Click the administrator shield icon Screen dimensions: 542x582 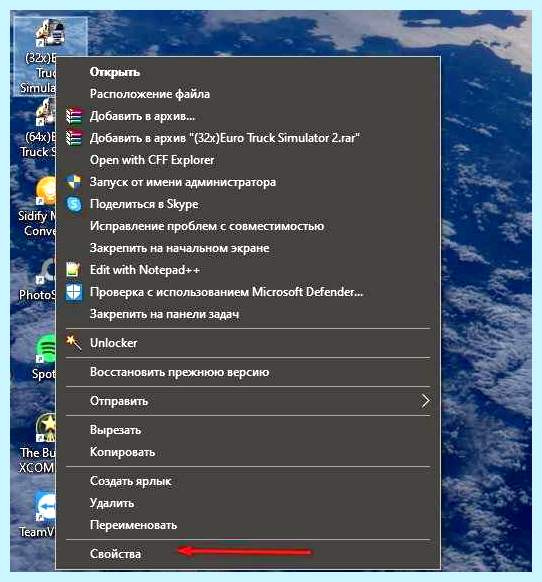coord(74,182)
